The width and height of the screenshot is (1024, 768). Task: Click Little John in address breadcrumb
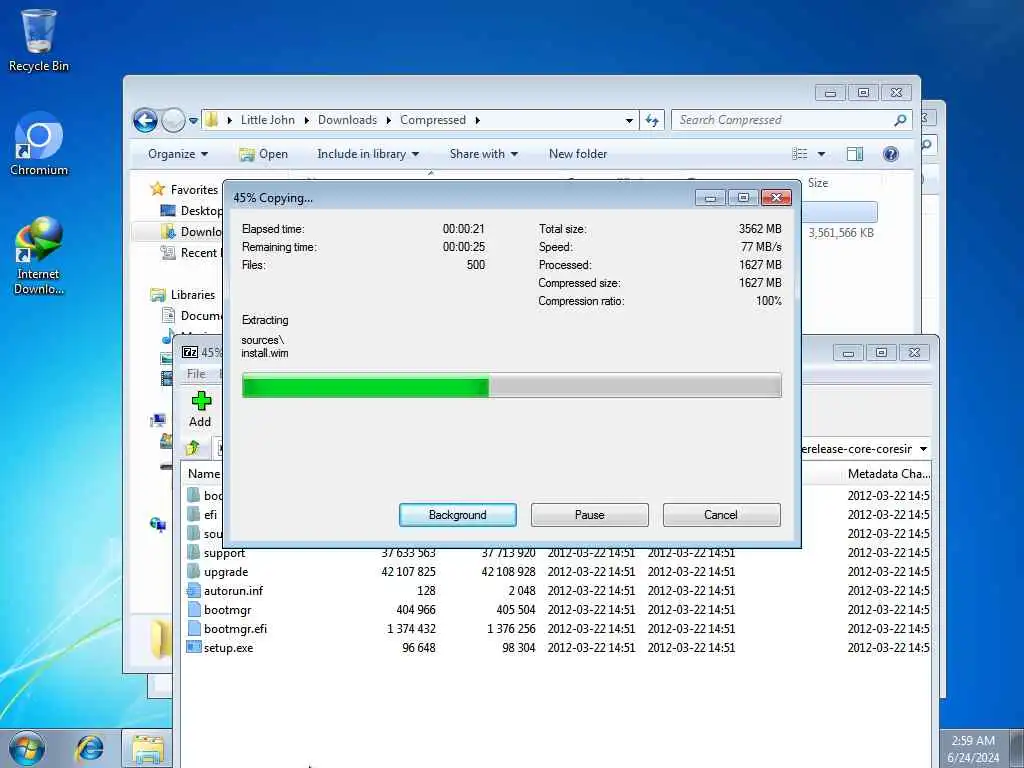pos(268,120)
